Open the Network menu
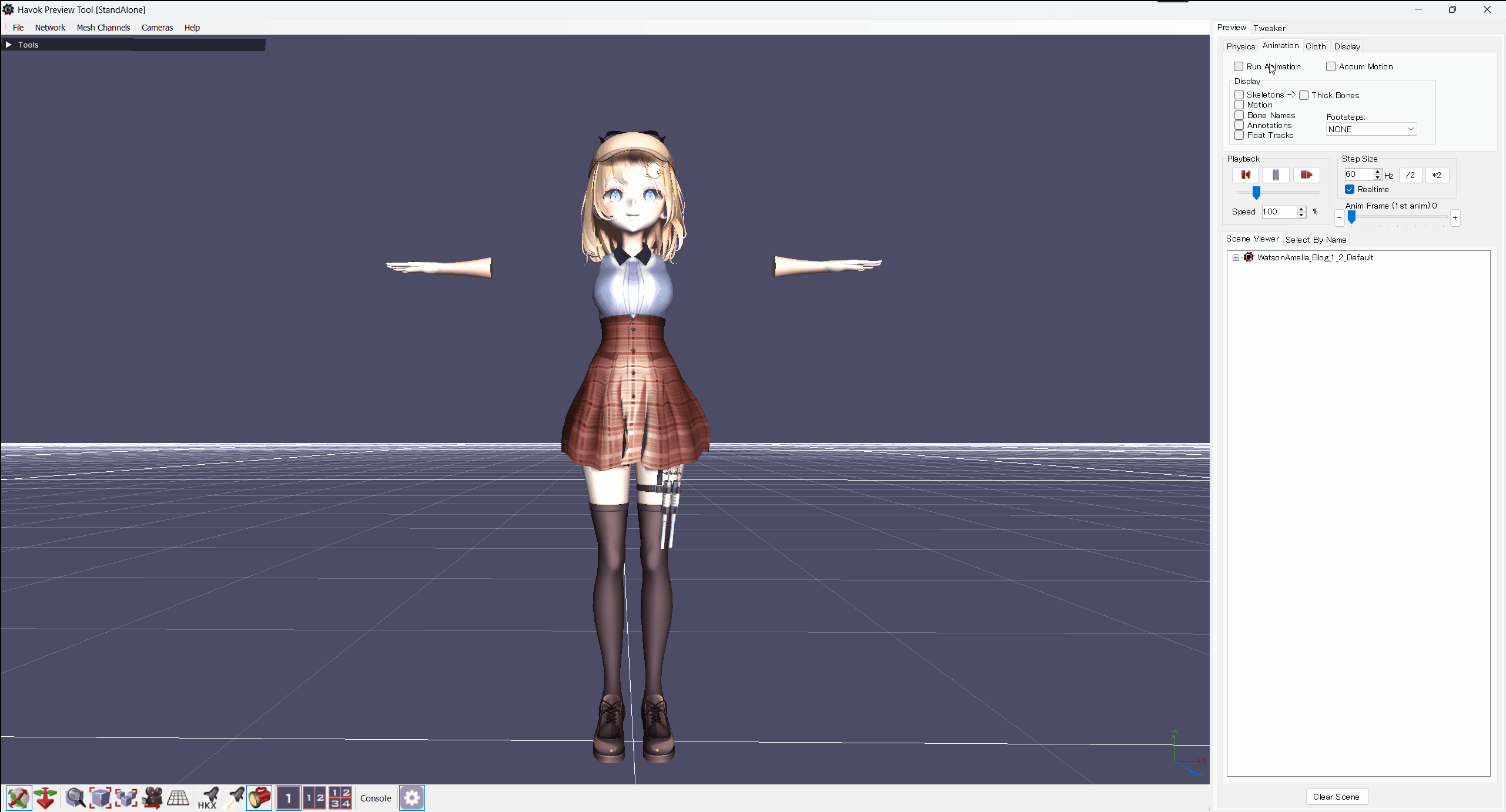 click(x=50, y=28)
